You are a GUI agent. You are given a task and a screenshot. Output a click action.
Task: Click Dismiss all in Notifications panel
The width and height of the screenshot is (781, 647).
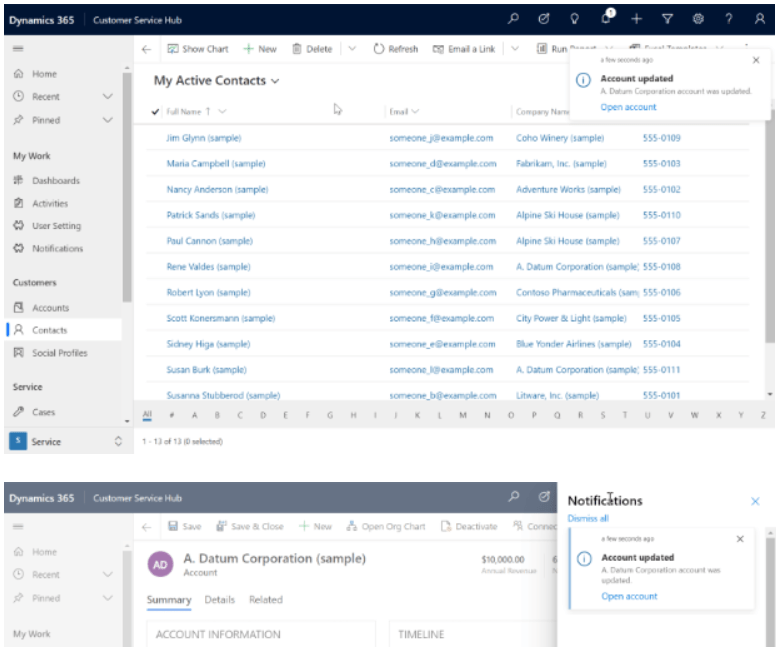pyautogui.click(x=587, y=518)
